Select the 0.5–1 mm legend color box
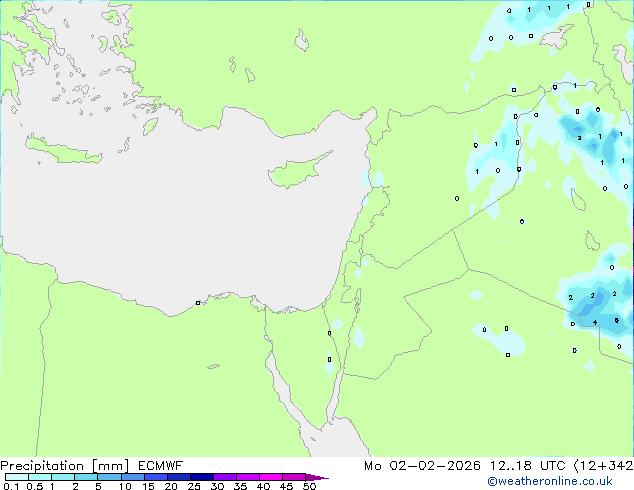This screenshot has width=634, height=490. pos(40,477)
